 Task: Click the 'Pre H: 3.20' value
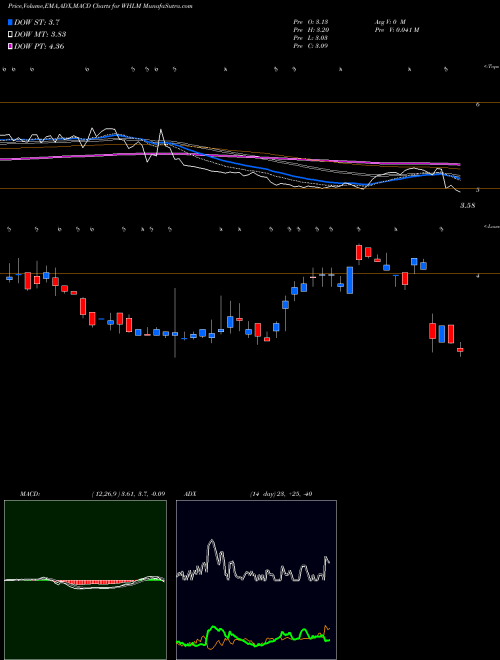311,30
